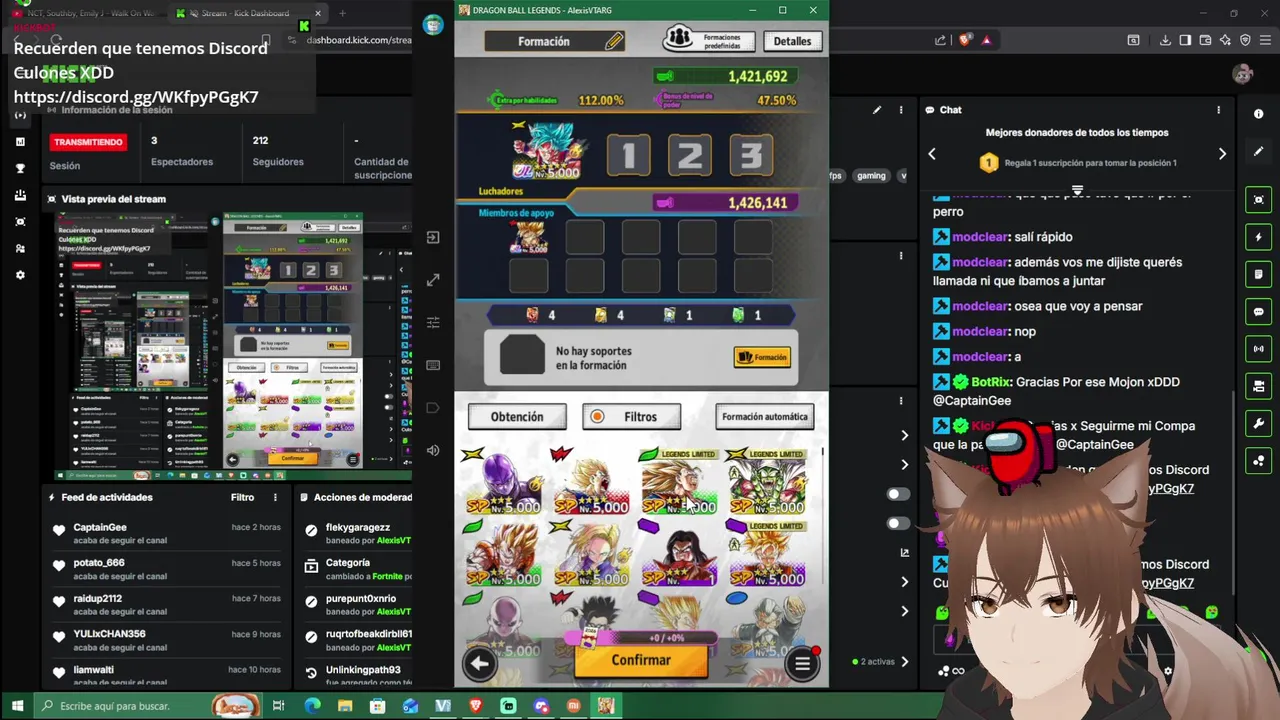Screen dimensions: 1280x720
Task: Click the yellow Formación support button
Action: (762, 357)
